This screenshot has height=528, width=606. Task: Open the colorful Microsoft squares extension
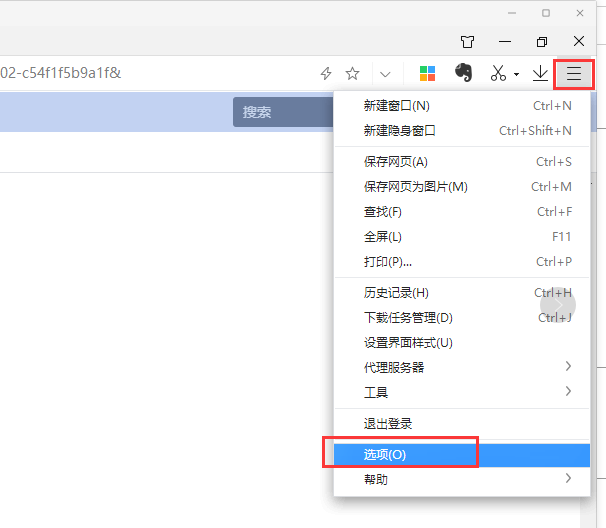(x=427, y=73)
